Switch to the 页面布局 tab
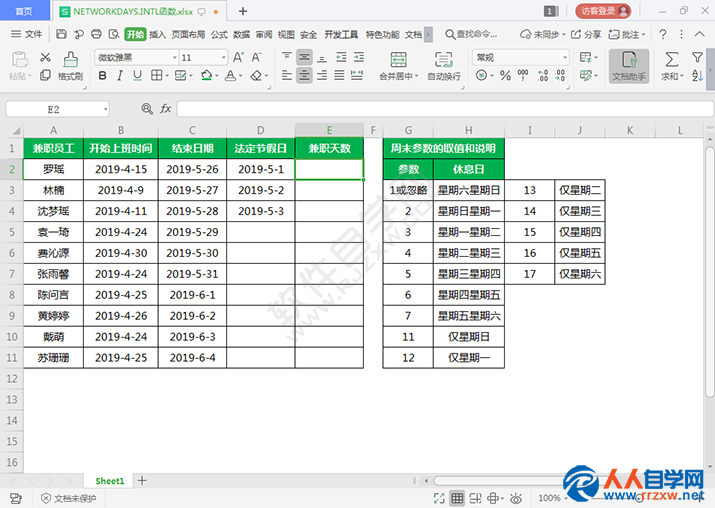This screenshot has width=715, height=508. [188, 34]
